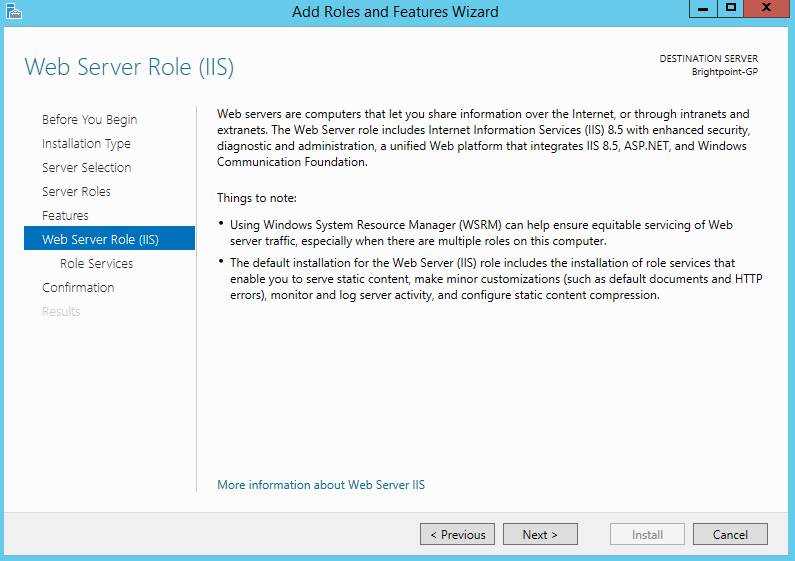
Task: Click the Add Roles and Features Wizard title
Action: click(394, 12)
